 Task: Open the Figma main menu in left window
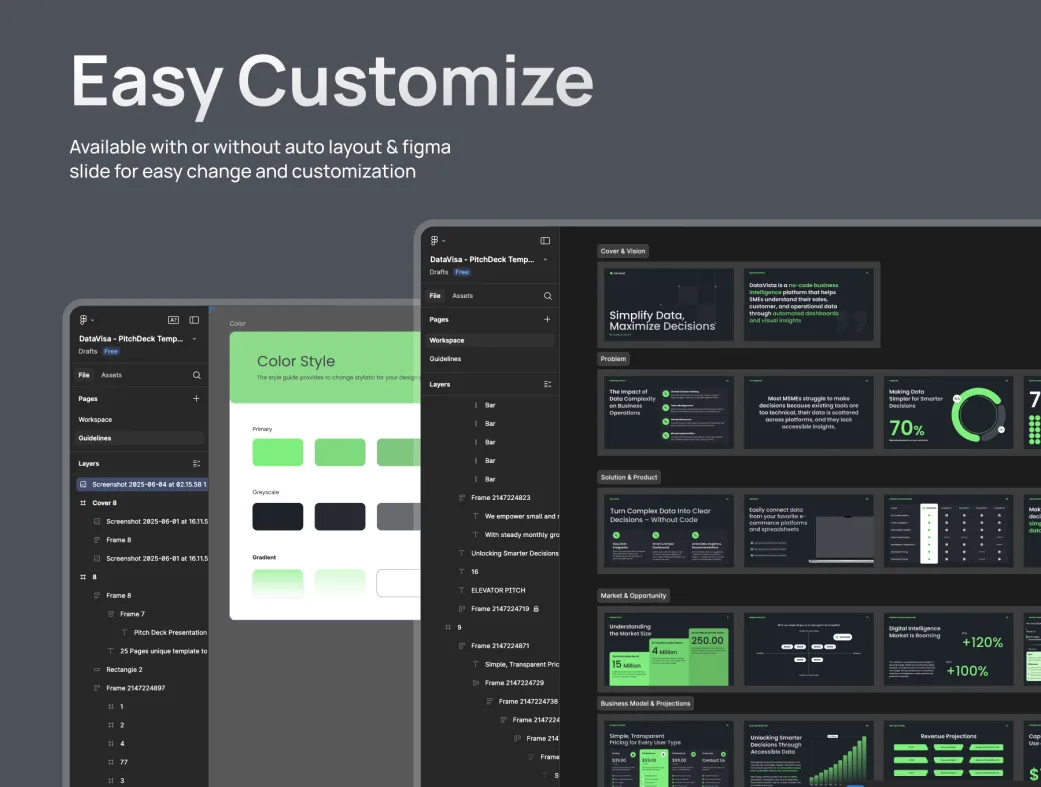tap(86, 320)
